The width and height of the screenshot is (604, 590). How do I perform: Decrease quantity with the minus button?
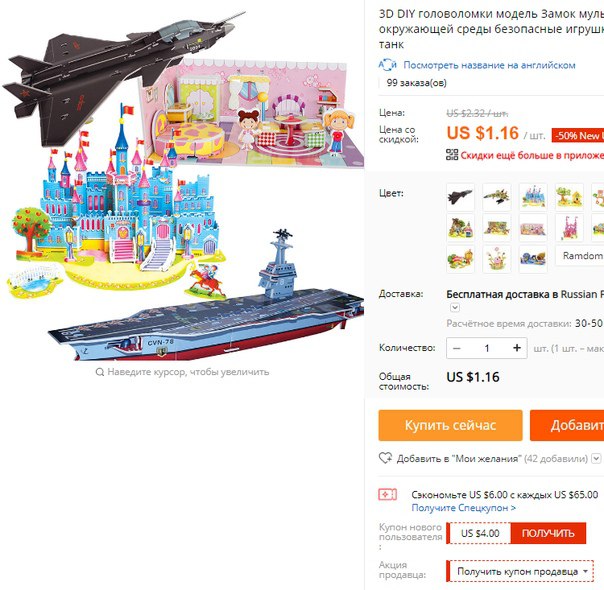pos(457,348)
